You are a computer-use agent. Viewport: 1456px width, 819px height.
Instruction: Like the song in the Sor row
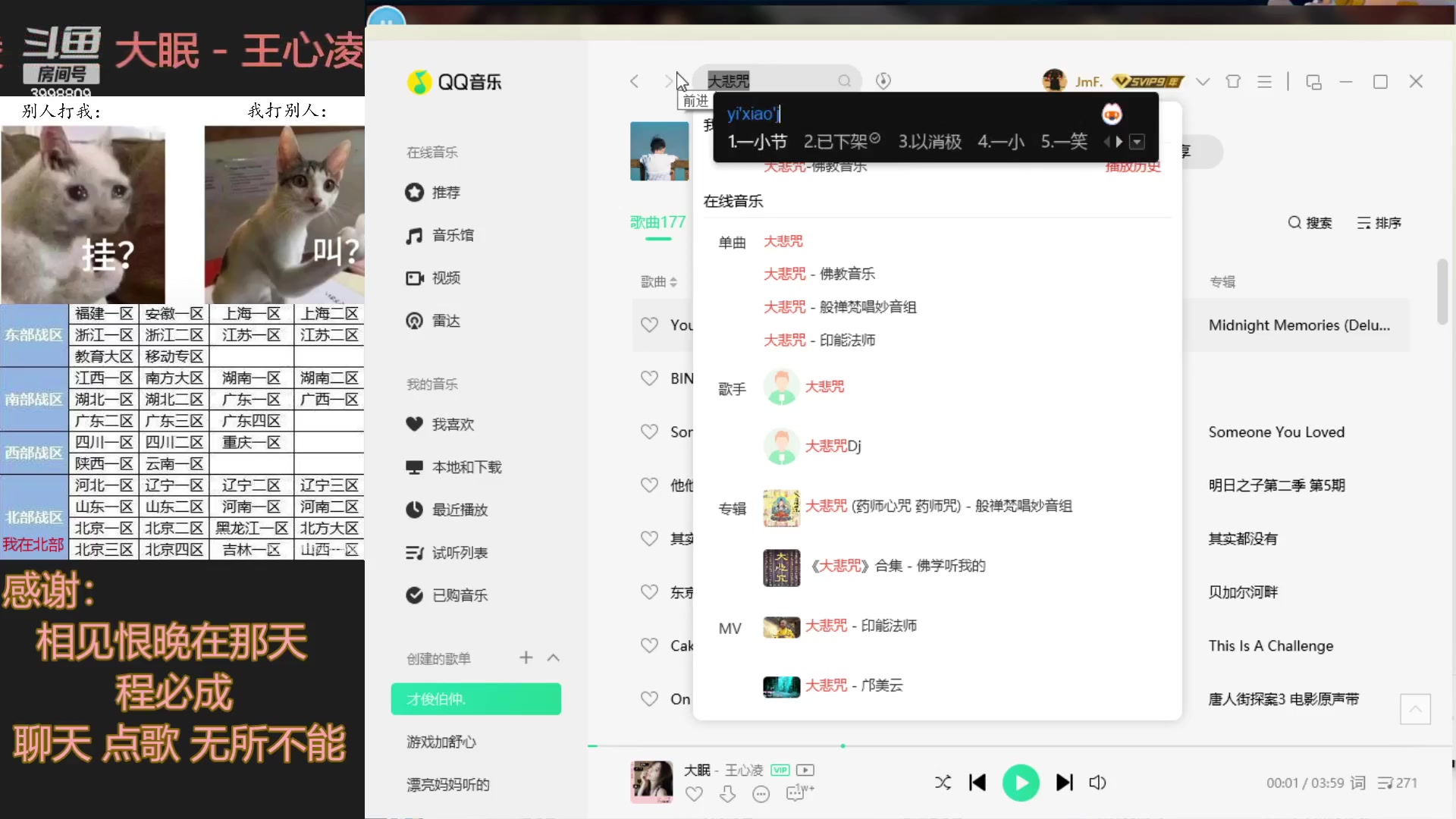click(x=649, y=431)
